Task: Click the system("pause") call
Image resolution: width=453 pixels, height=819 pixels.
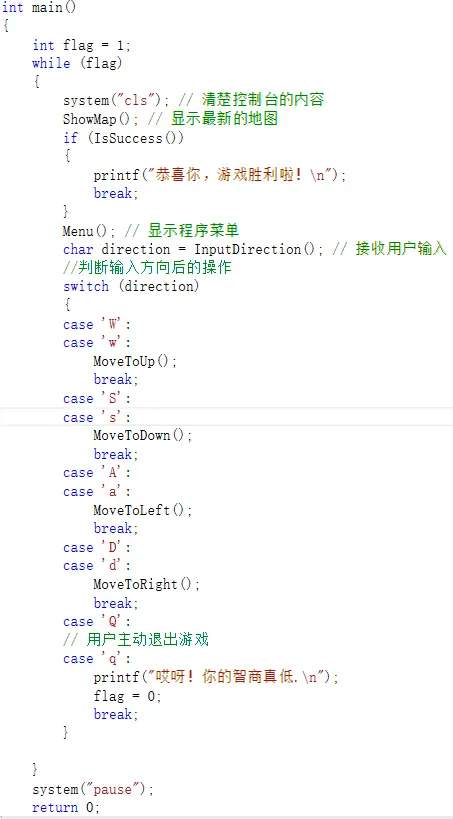Action: point(93,789)
